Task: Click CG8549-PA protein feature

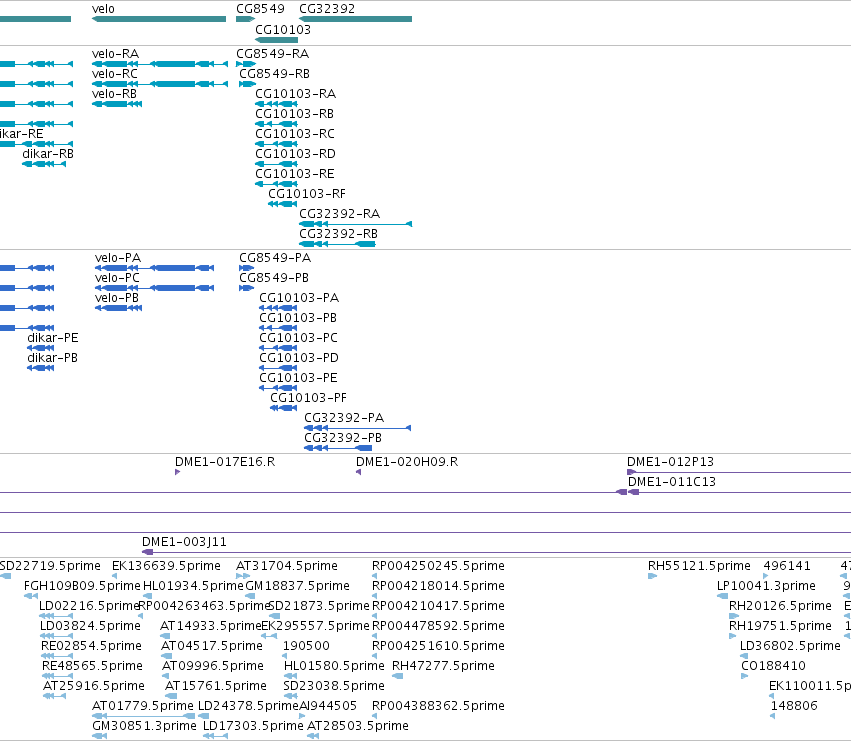Action: [x=246, y=268]
